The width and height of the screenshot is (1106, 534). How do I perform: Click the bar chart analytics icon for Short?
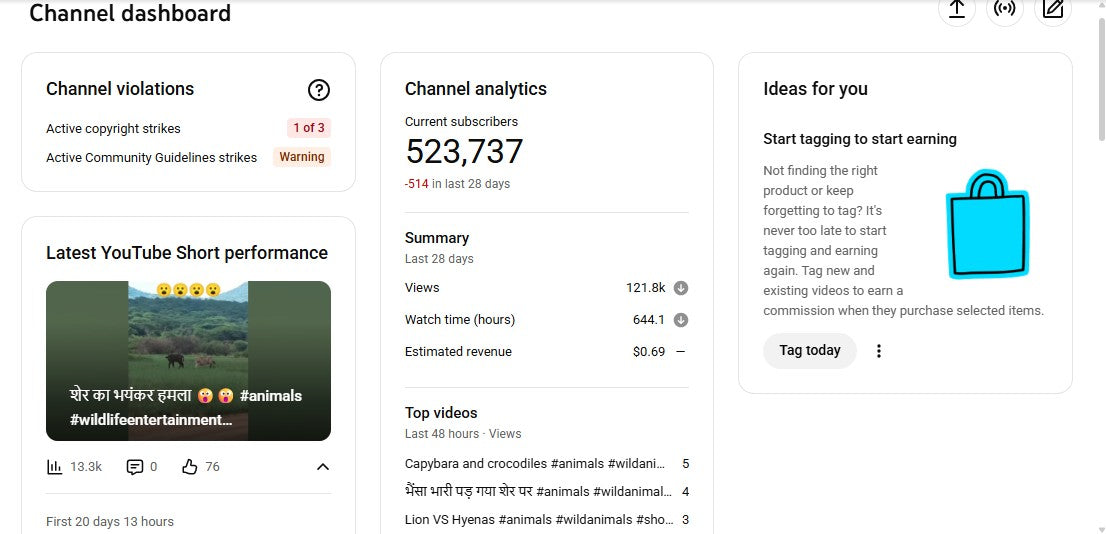[55, 467]
